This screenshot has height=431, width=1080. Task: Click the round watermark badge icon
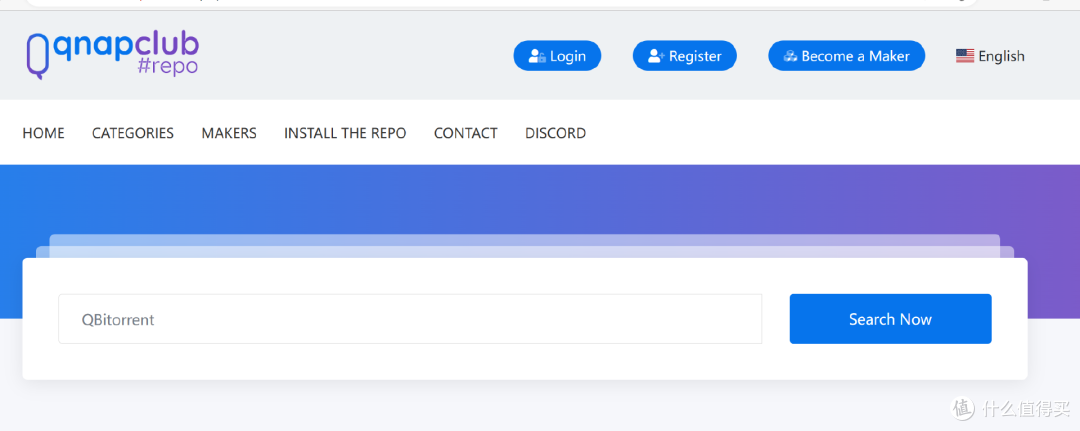coord(963,408)
